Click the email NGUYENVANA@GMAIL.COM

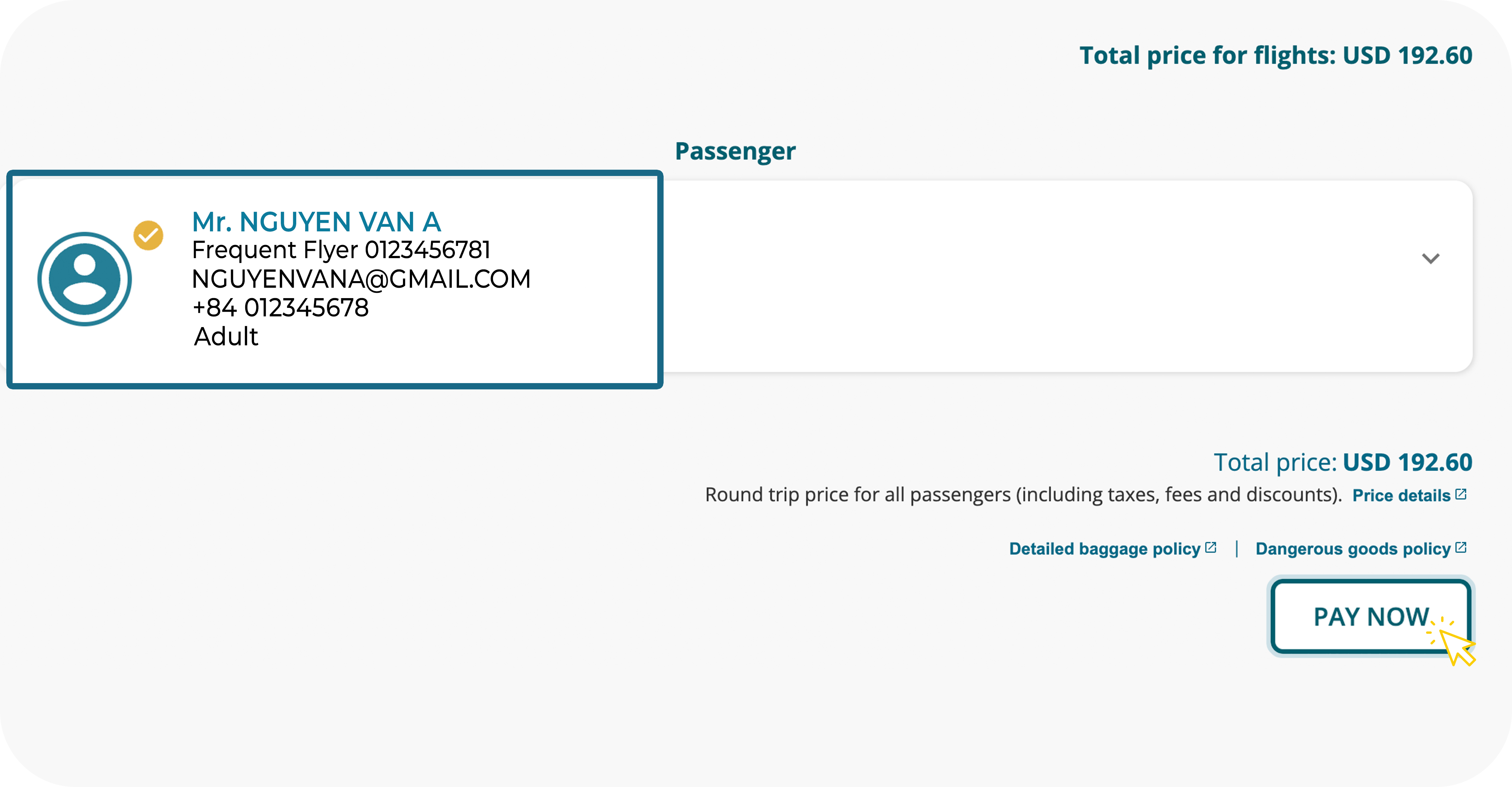(x=361, y=279)
